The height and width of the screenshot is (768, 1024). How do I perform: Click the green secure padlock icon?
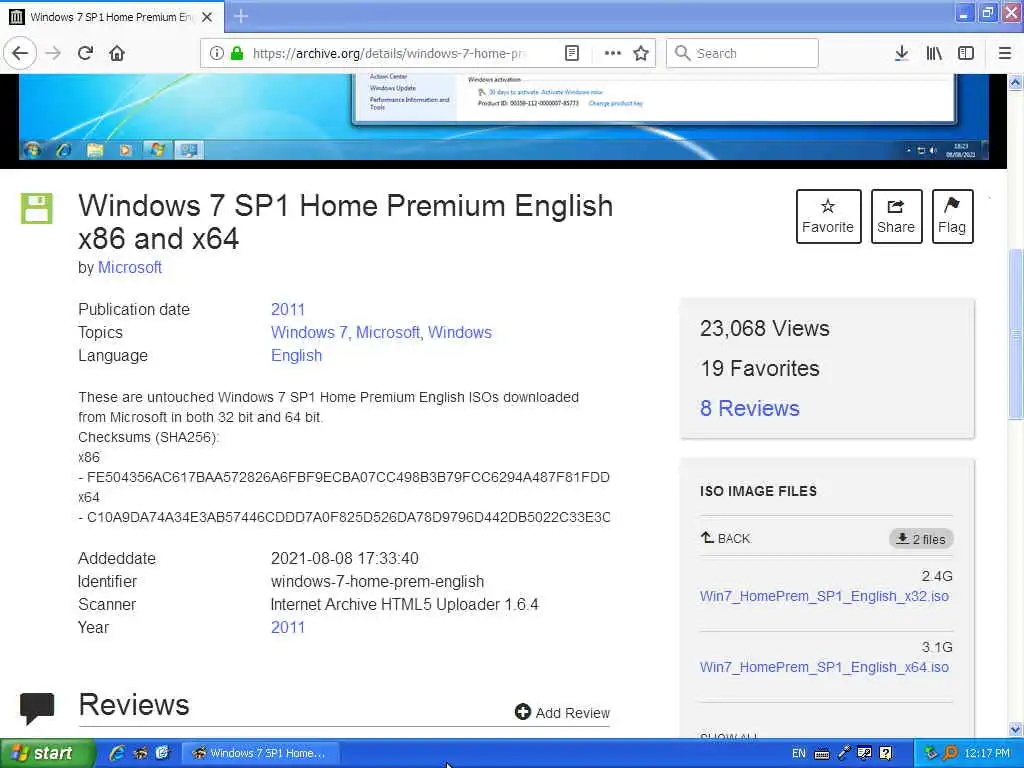pyautogui.click(x=237, y=54)
